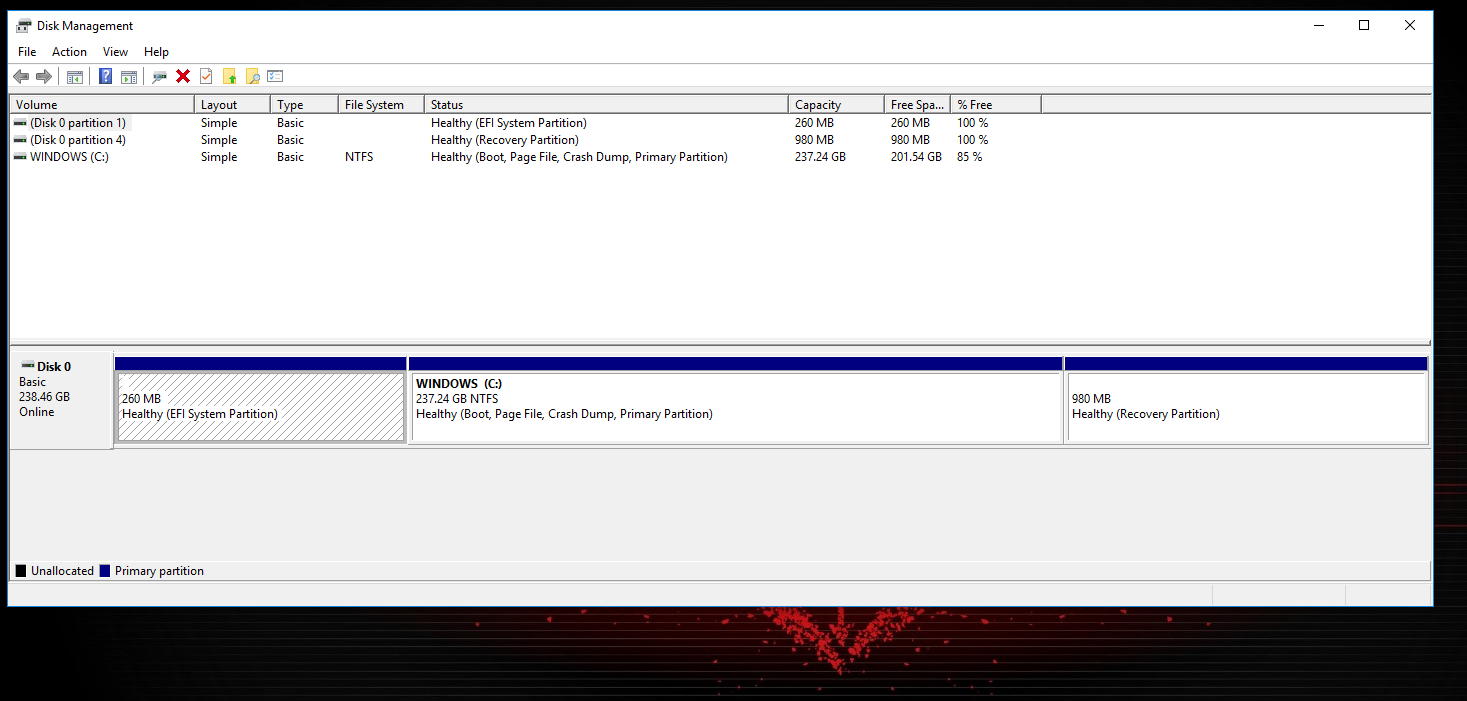
Task: Toggle the Show/Hide Console Tree icon
Action: [74, 76]
